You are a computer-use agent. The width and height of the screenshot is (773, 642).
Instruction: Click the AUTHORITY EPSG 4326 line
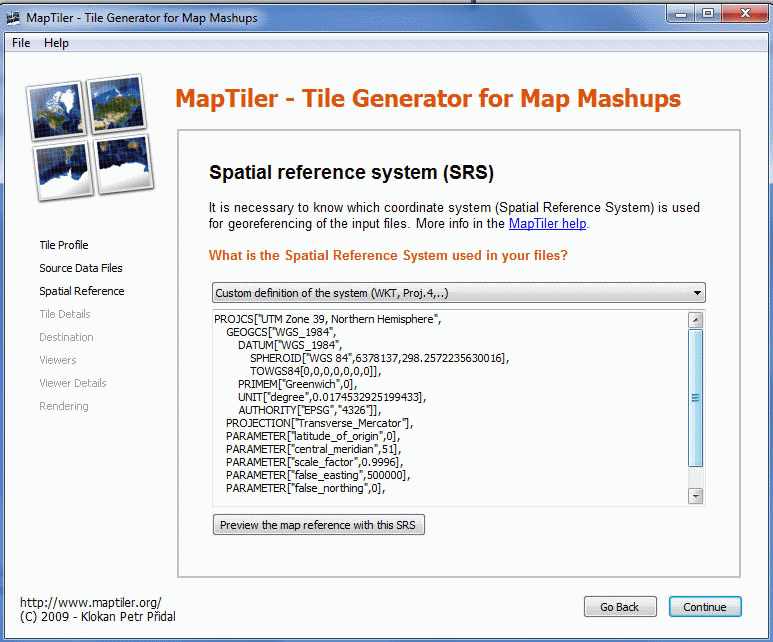click(x=310, y=410)
